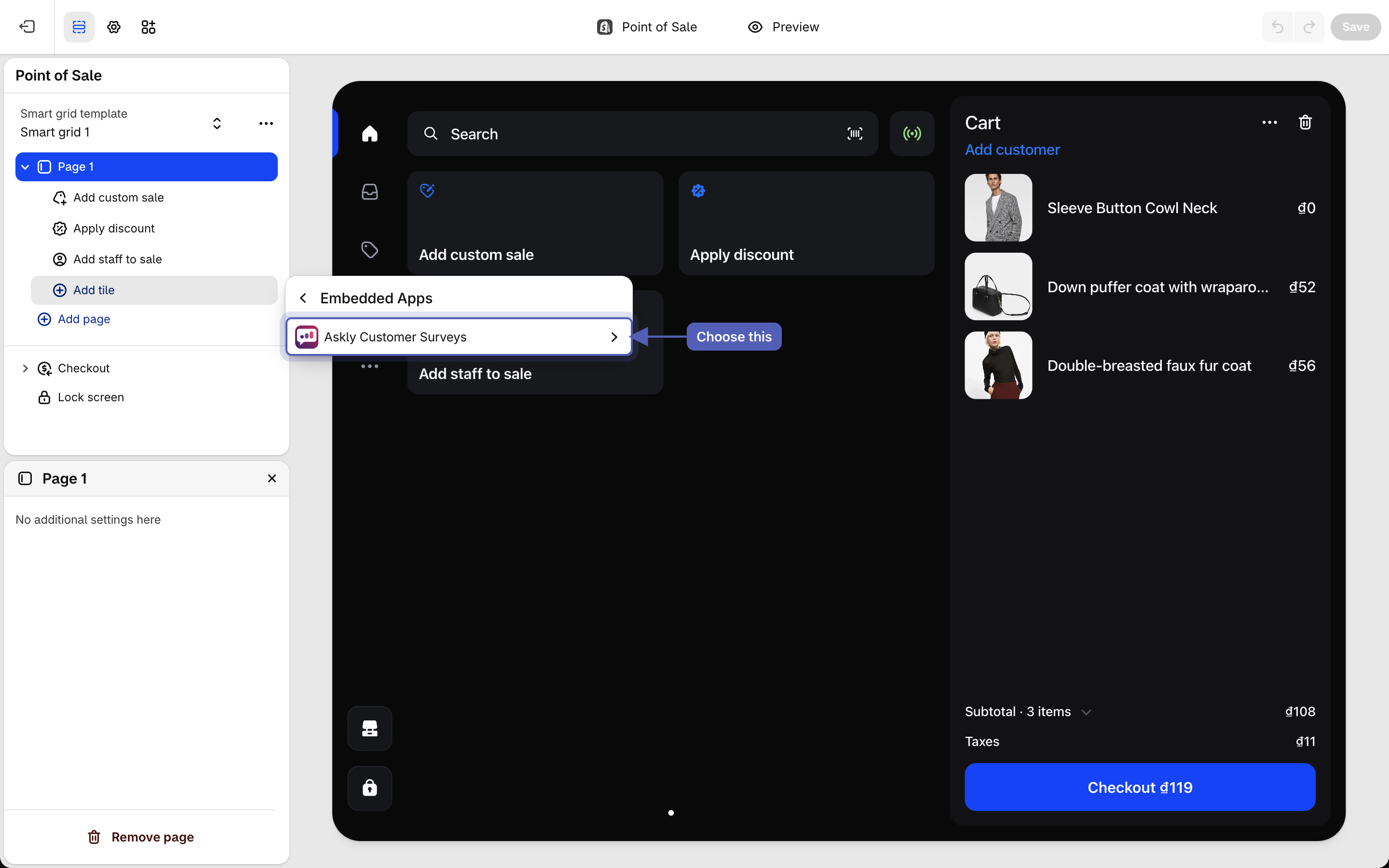Click Add customer link in cart
The width and height of the screenshot is (1389, 868).
click(1012, 150)
